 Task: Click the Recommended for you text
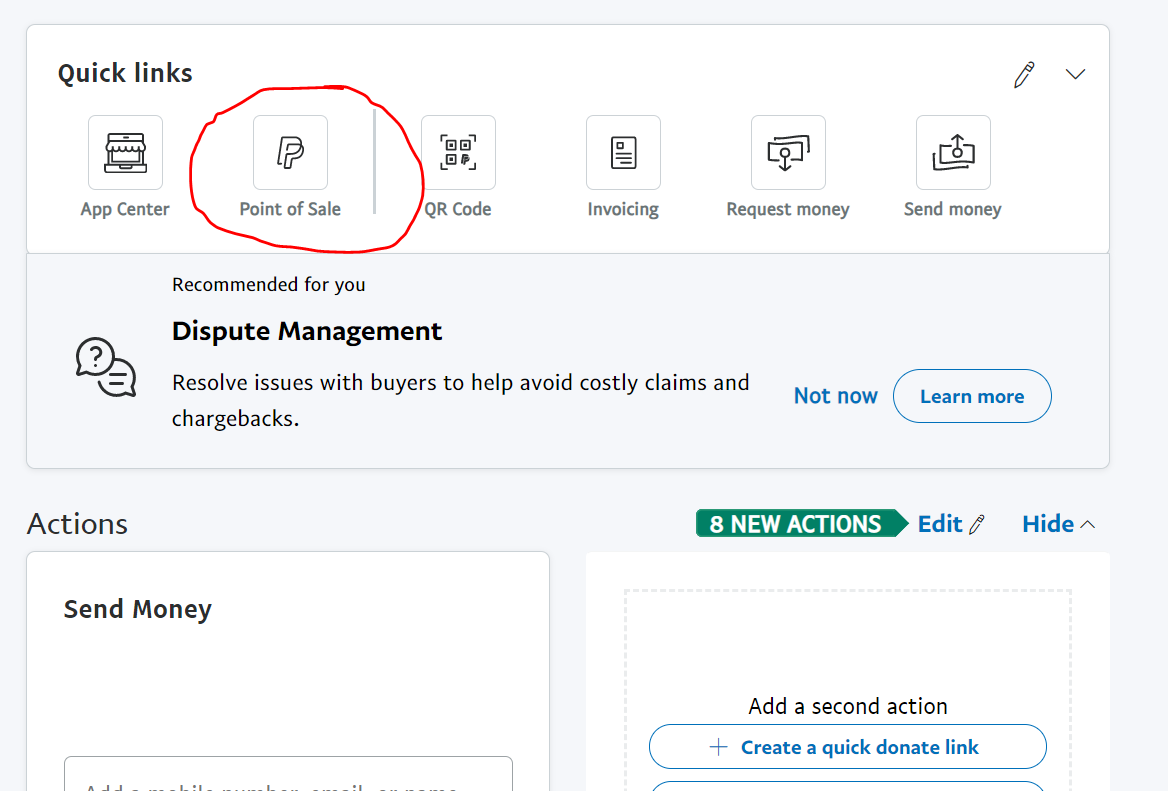click(x=268, y=285)
